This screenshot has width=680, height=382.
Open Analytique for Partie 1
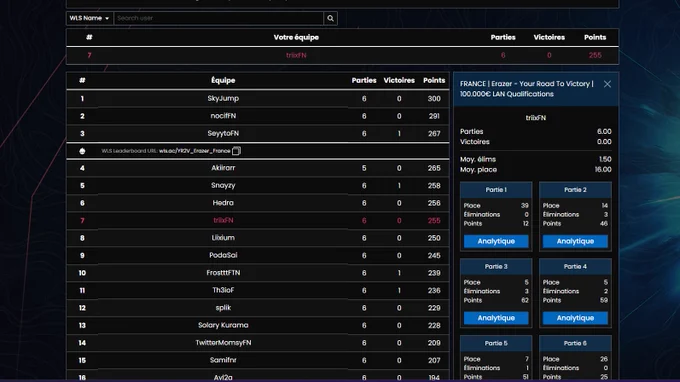(x=496, y=241)
